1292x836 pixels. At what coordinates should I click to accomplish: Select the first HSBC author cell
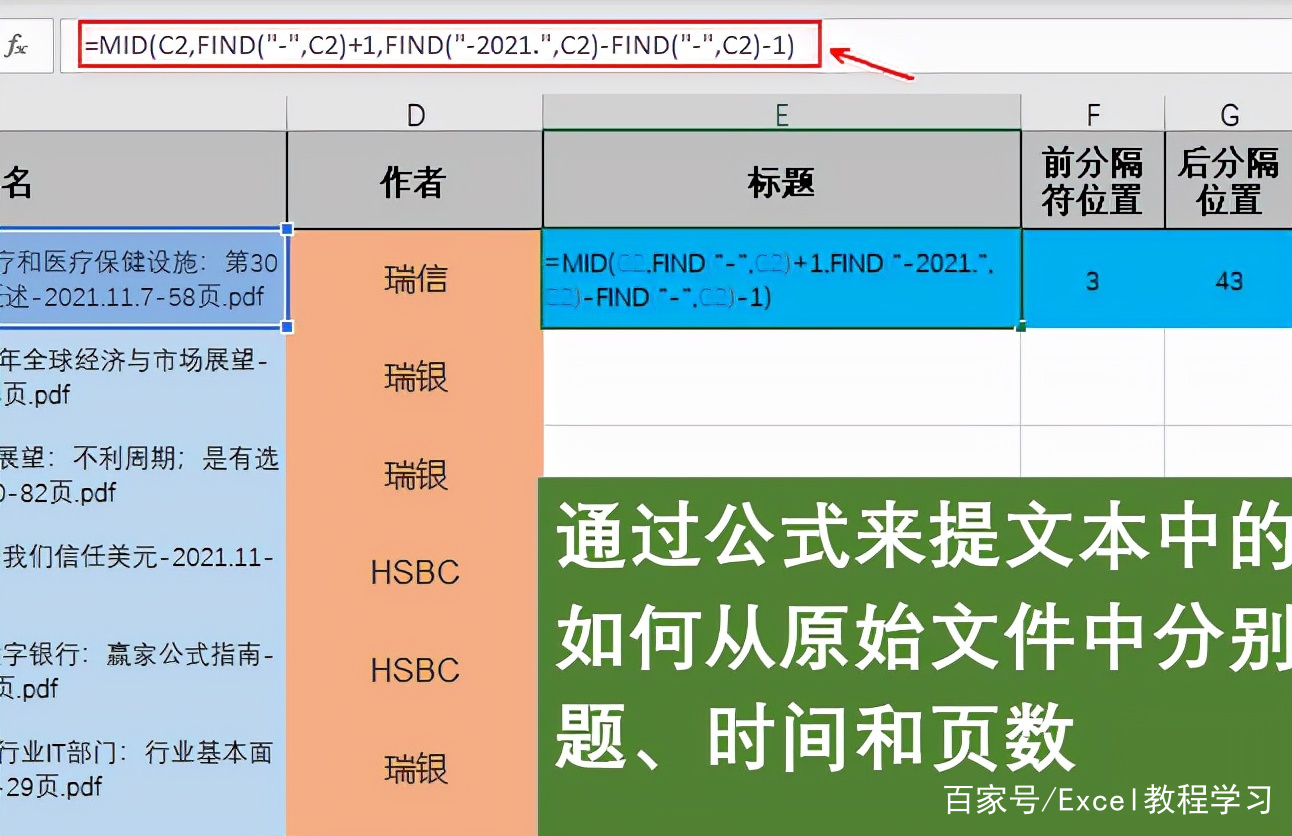415,572
